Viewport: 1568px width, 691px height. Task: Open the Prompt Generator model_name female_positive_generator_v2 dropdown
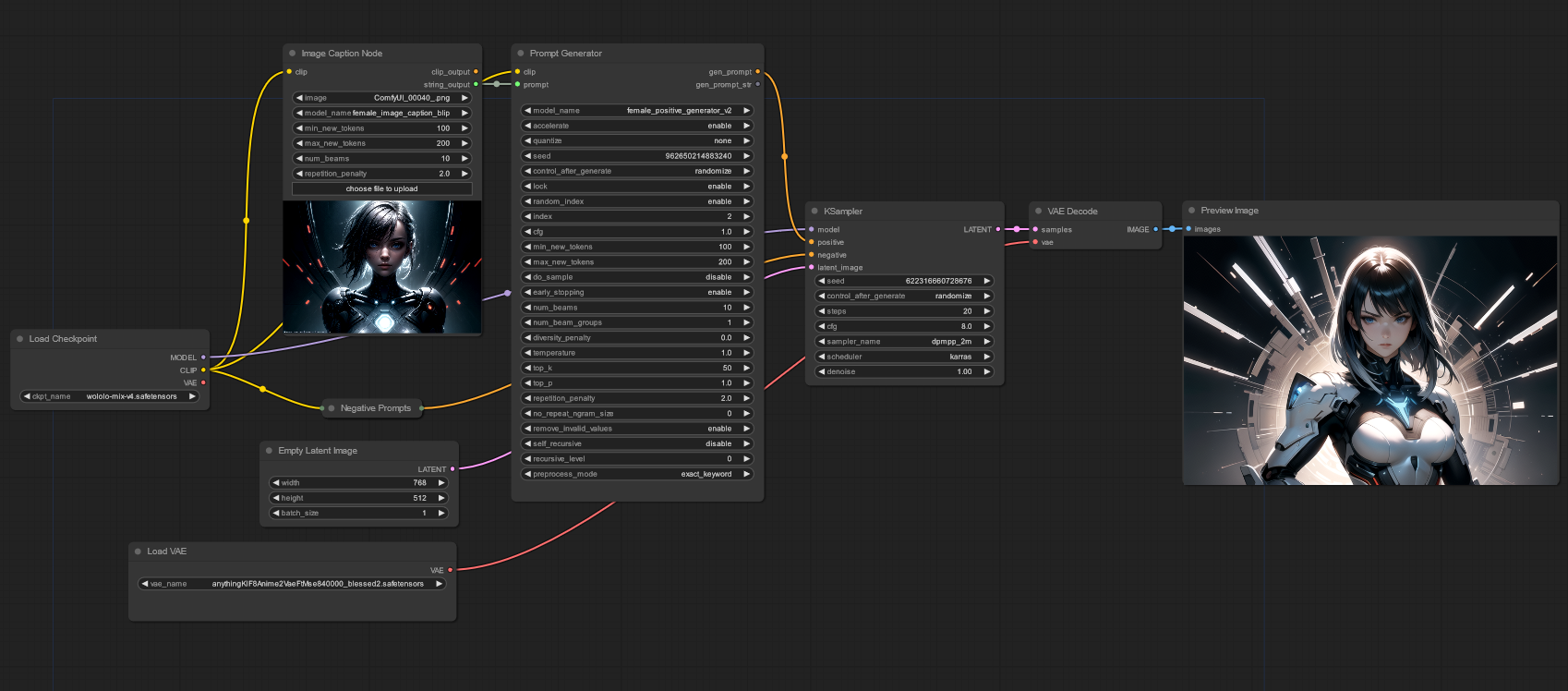(x=637, y=111)
